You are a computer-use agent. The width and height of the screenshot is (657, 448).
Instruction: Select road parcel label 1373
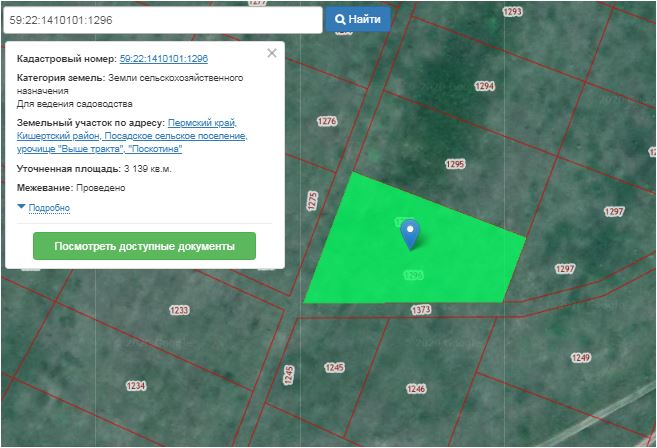click(x=421, y=311)
